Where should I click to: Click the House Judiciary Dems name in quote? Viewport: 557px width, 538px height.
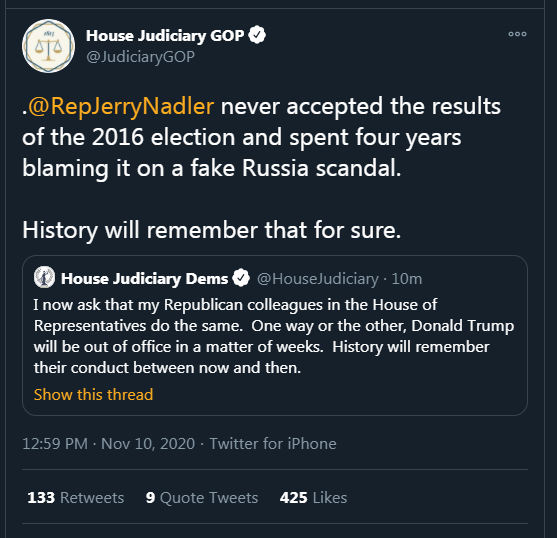point(144,279)
